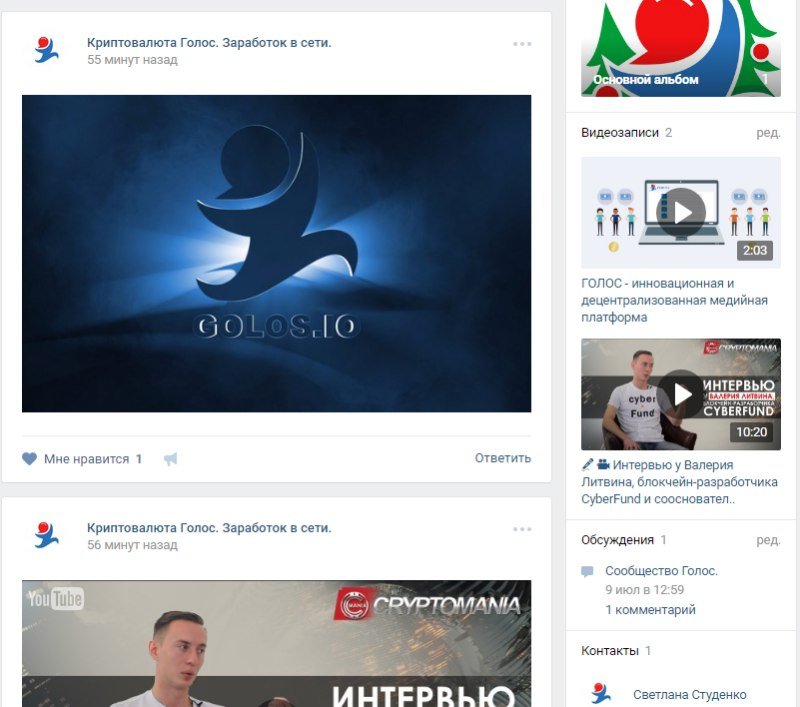
Task: Click the megaphone share icon under the Golos.io post
Action: point(170,459)
